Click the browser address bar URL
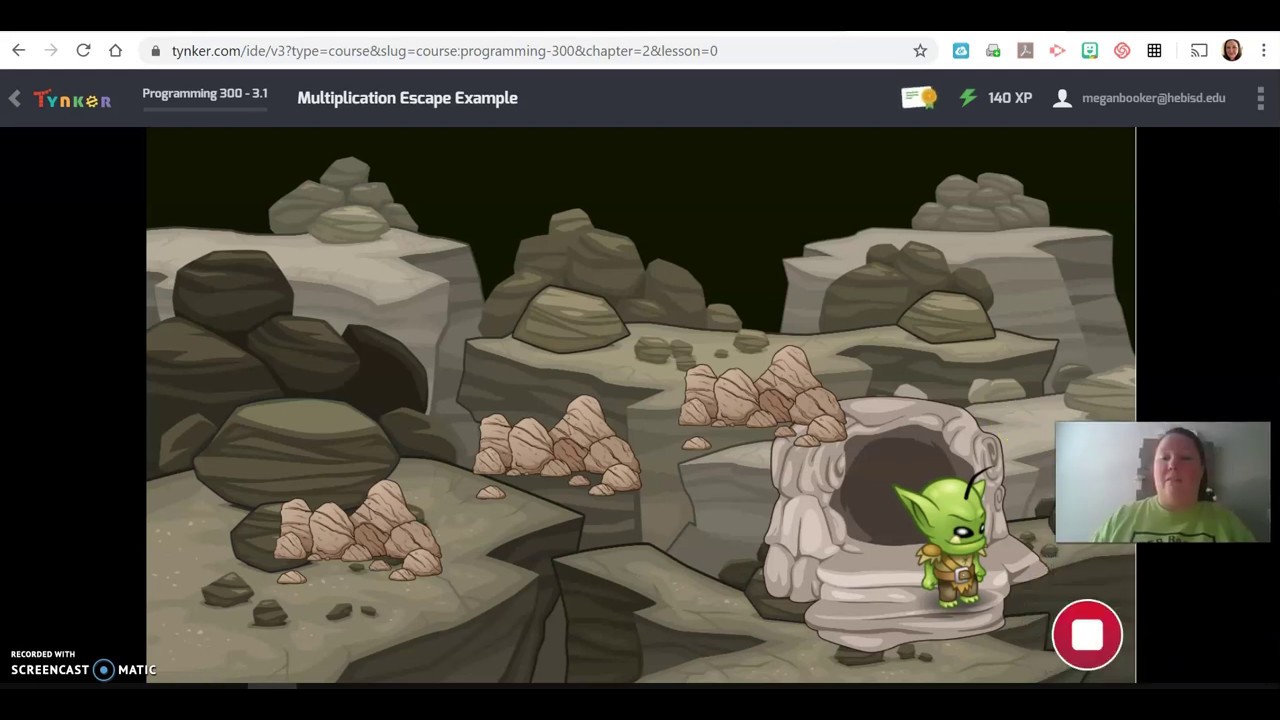This screenshot has width=1280, height=720. (x=444, y=51)
